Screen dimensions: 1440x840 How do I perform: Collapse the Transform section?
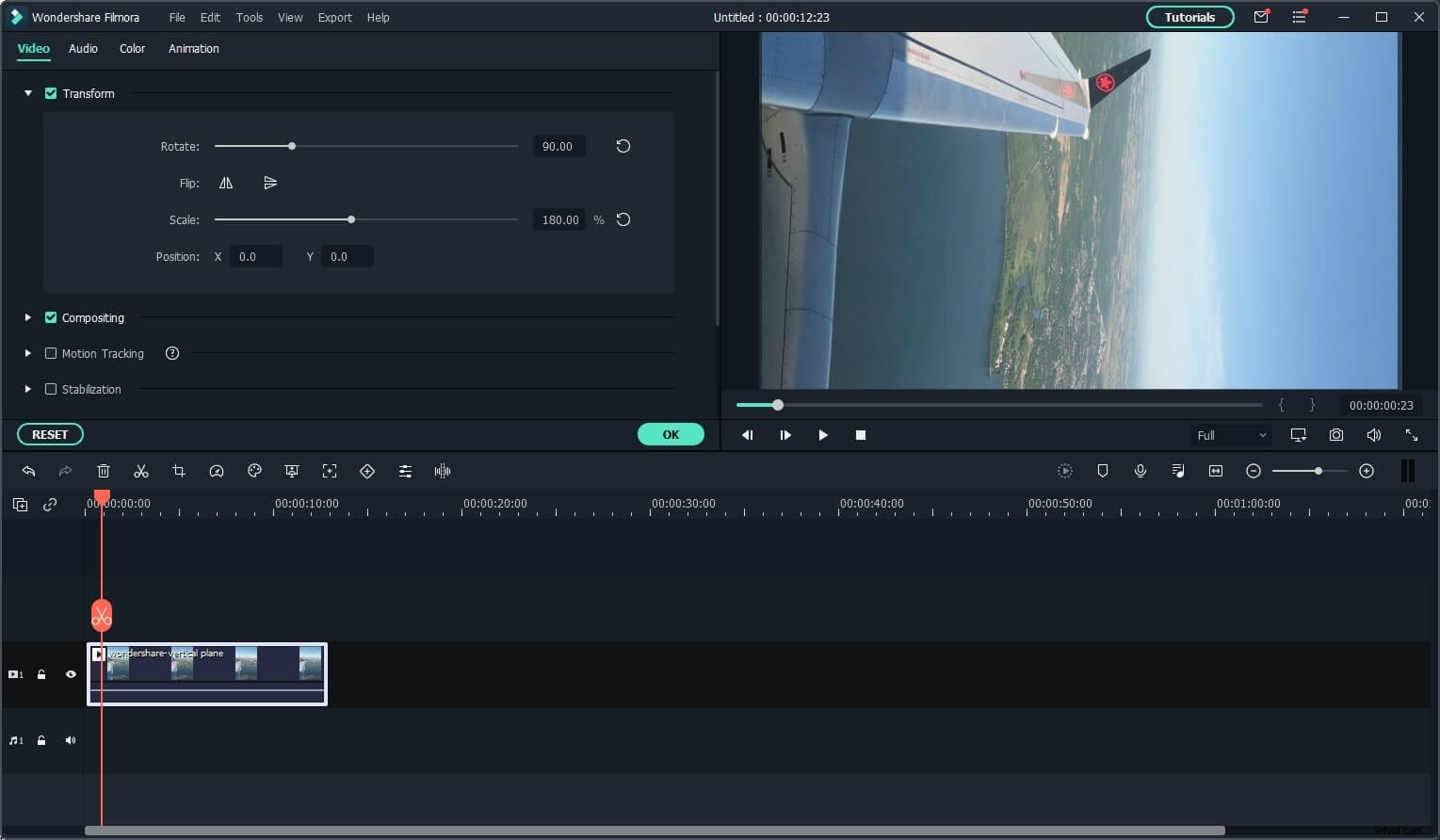click(x=27, y=93)
